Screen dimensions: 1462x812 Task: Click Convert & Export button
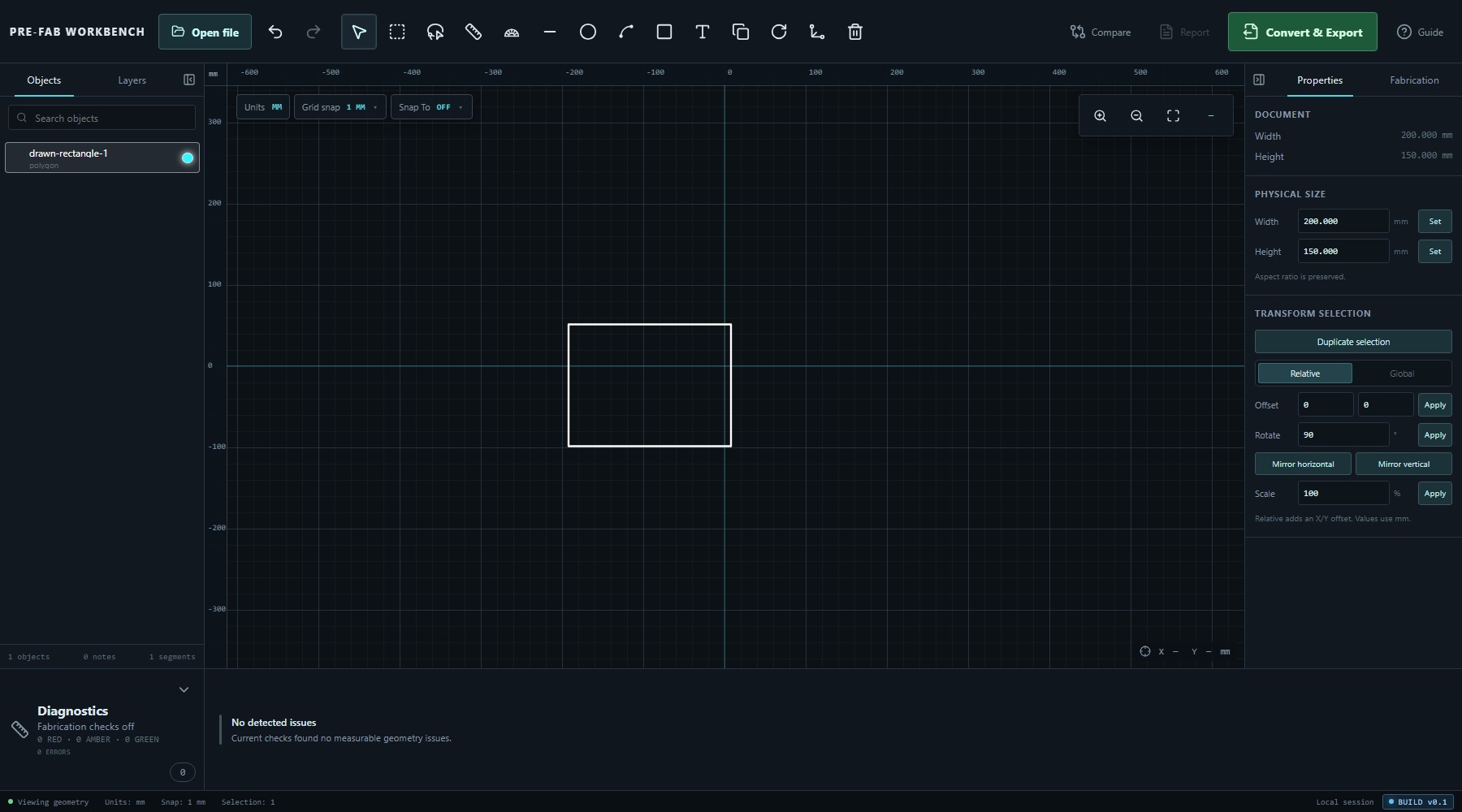click(x=1303, y=32)
